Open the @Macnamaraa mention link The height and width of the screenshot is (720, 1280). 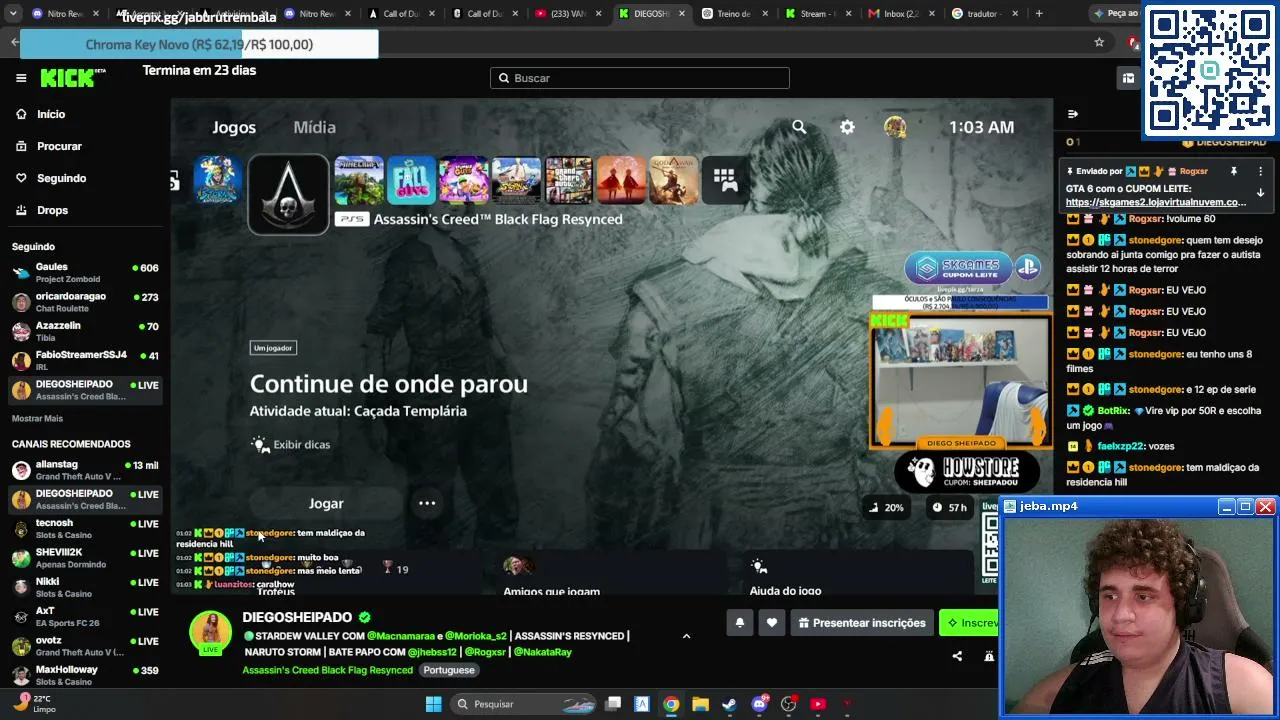[401, 636]
